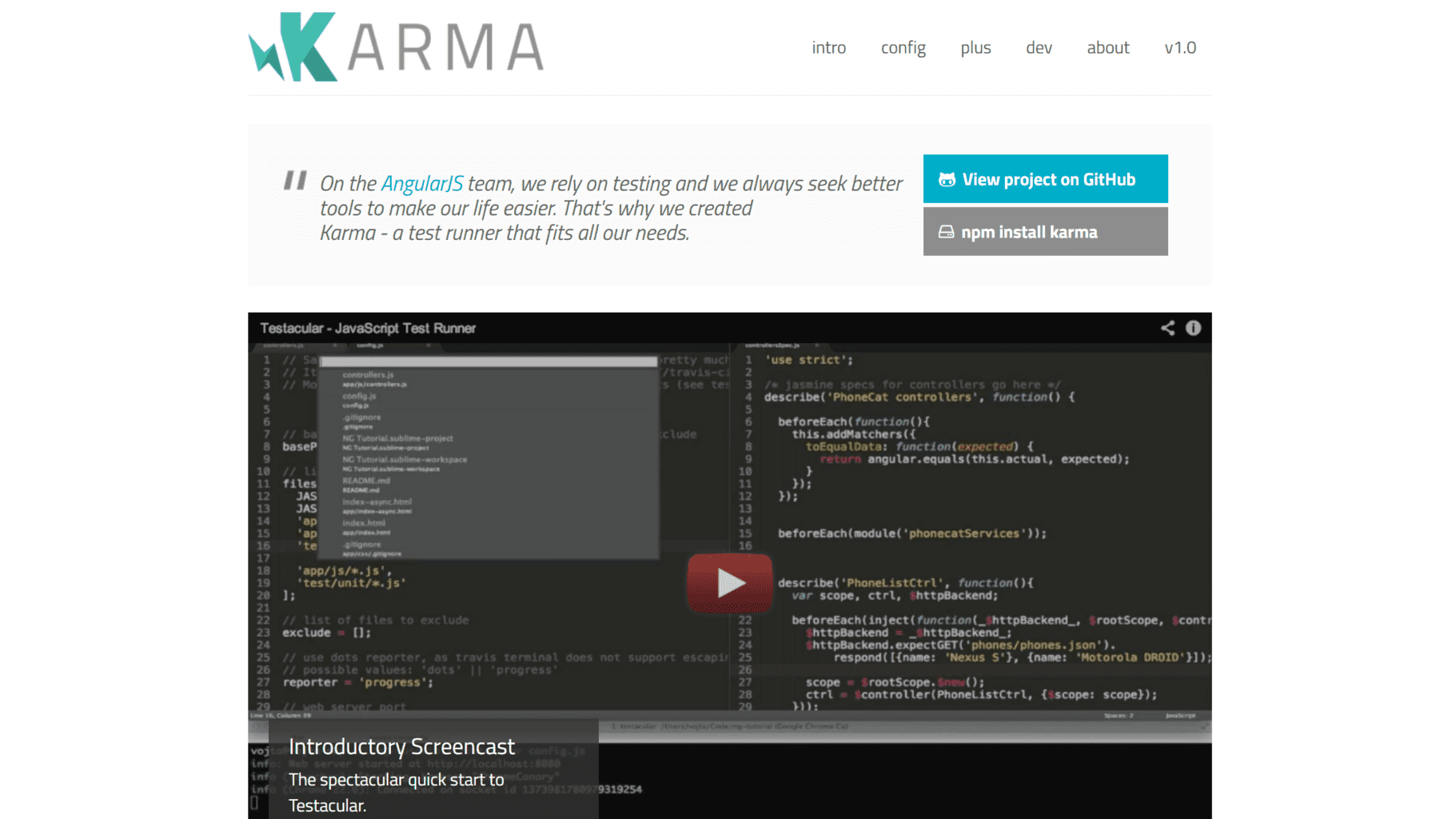This screenshot has width=1456, height=819.
Task: Click the Introductory Screencast caption heading
Action: [x=401, y=746]
